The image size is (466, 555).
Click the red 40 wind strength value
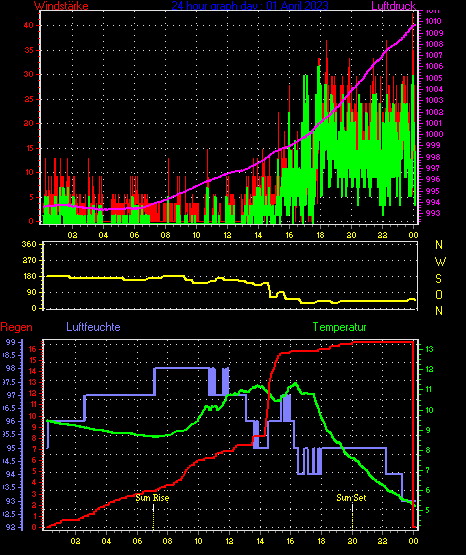29,25
